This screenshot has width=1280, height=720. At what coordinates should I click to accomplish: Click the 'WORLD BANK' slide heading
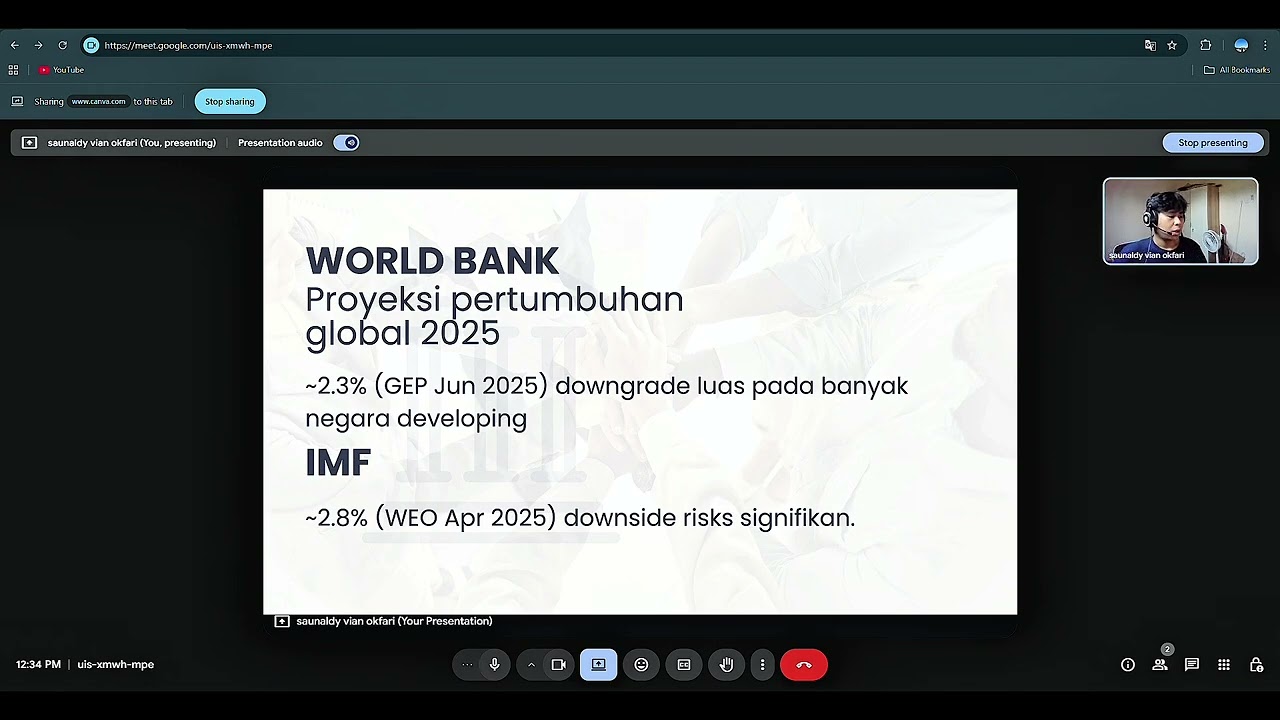click(432, 261)
